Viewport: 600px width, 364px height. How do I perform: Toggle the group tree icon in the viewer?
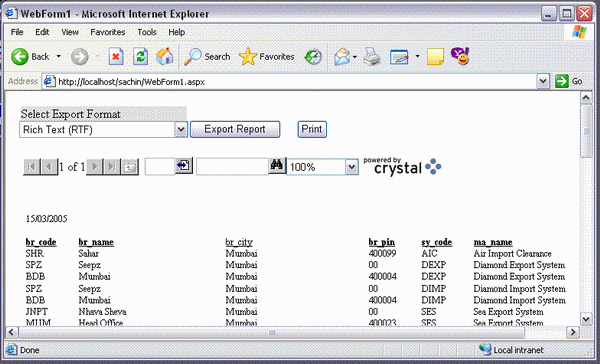[130, 167]
